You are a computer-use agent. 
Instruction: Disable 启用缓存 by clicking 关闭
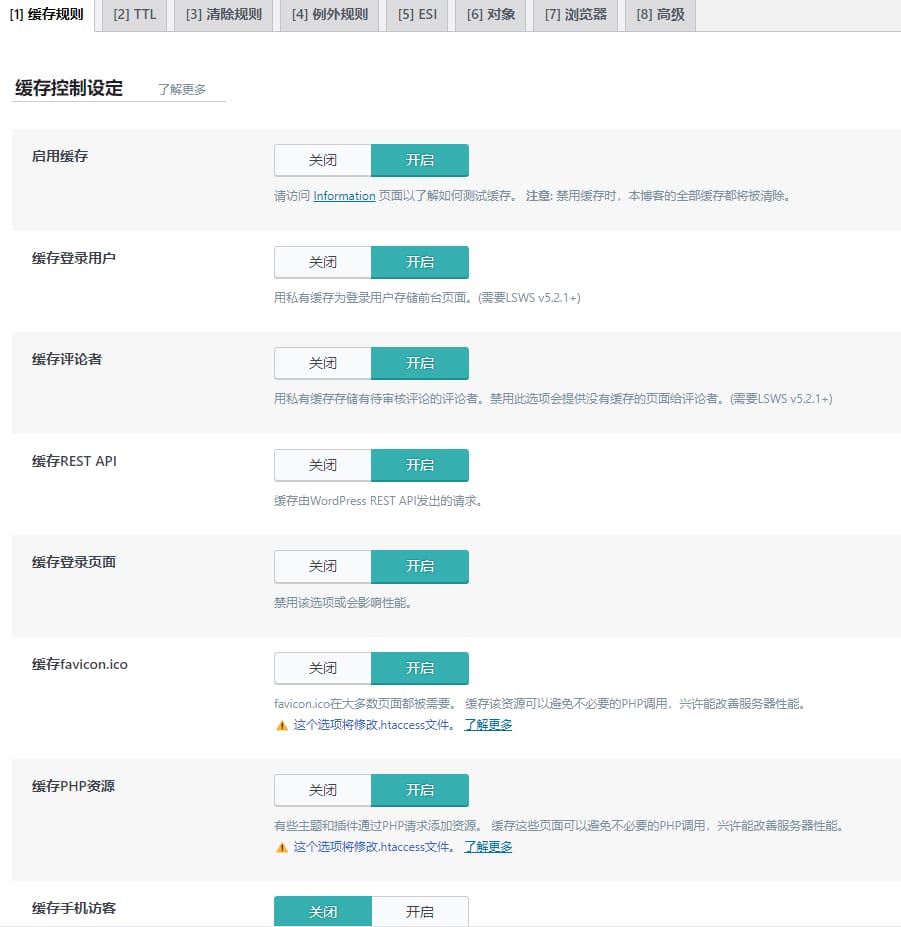322,160
